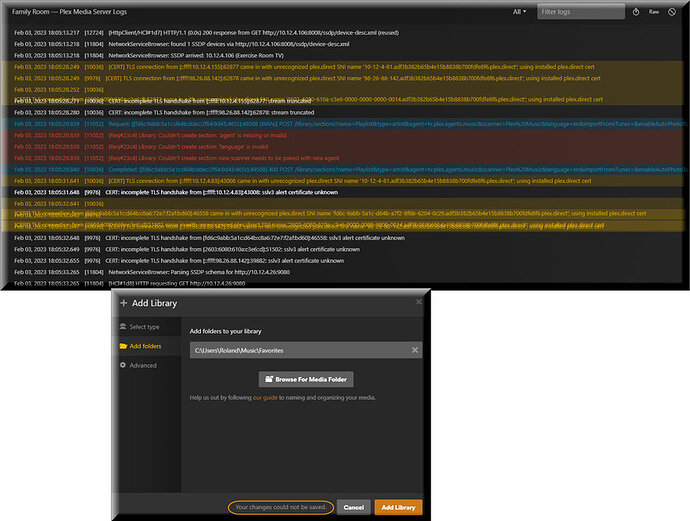This screenshot has height=521, width=690.
Task: Close the Add Library dialog
Action: (x=418, y=301)
